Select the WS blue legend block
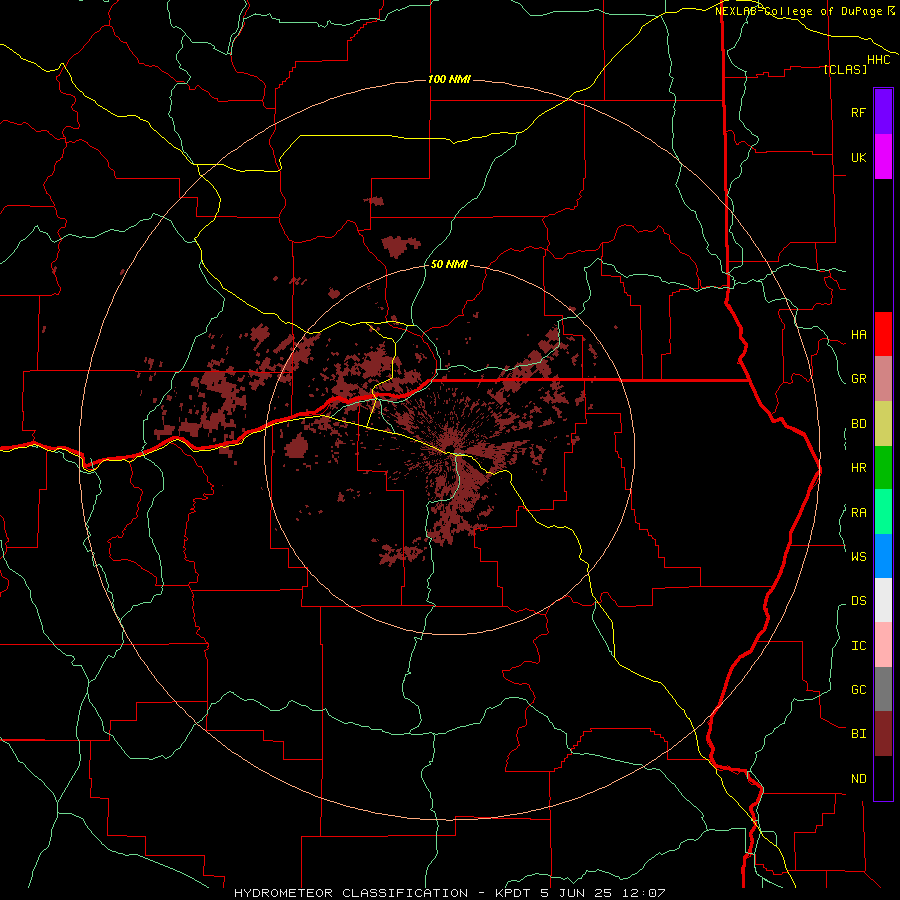The width and height of the screenshot is (900, 900). [883, 556]
